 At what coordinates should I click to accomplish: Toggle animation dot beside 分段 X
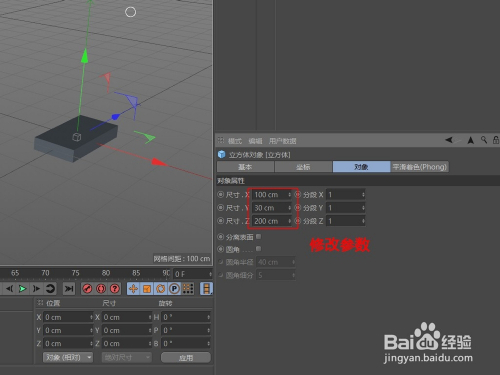click(298, 194)
